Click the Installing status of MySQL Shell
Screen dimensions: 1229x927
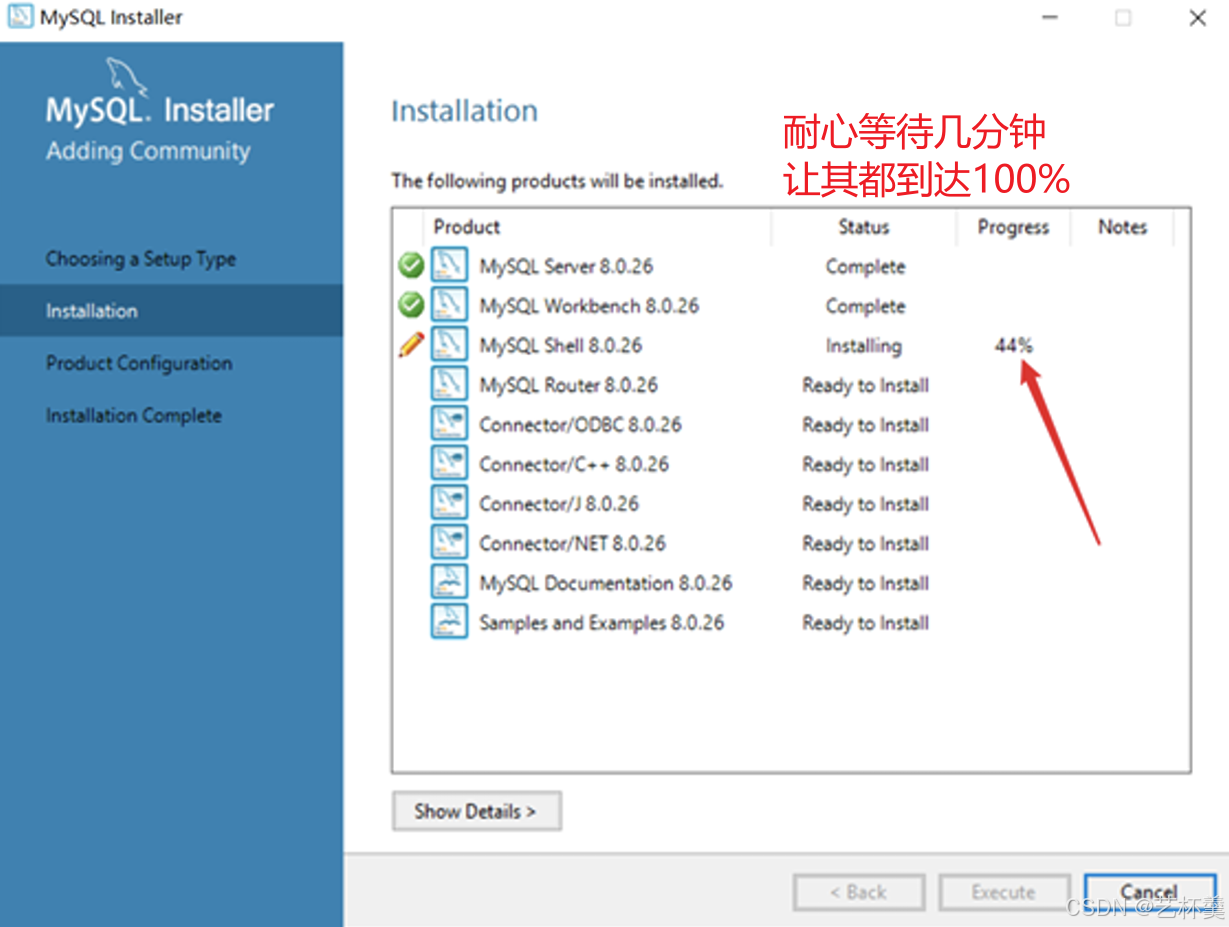864,346
